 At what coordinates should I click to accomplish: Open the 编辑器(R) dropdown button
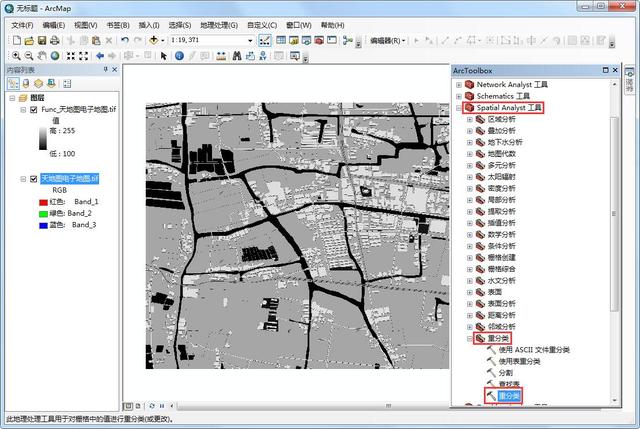(x=387, y=40)
